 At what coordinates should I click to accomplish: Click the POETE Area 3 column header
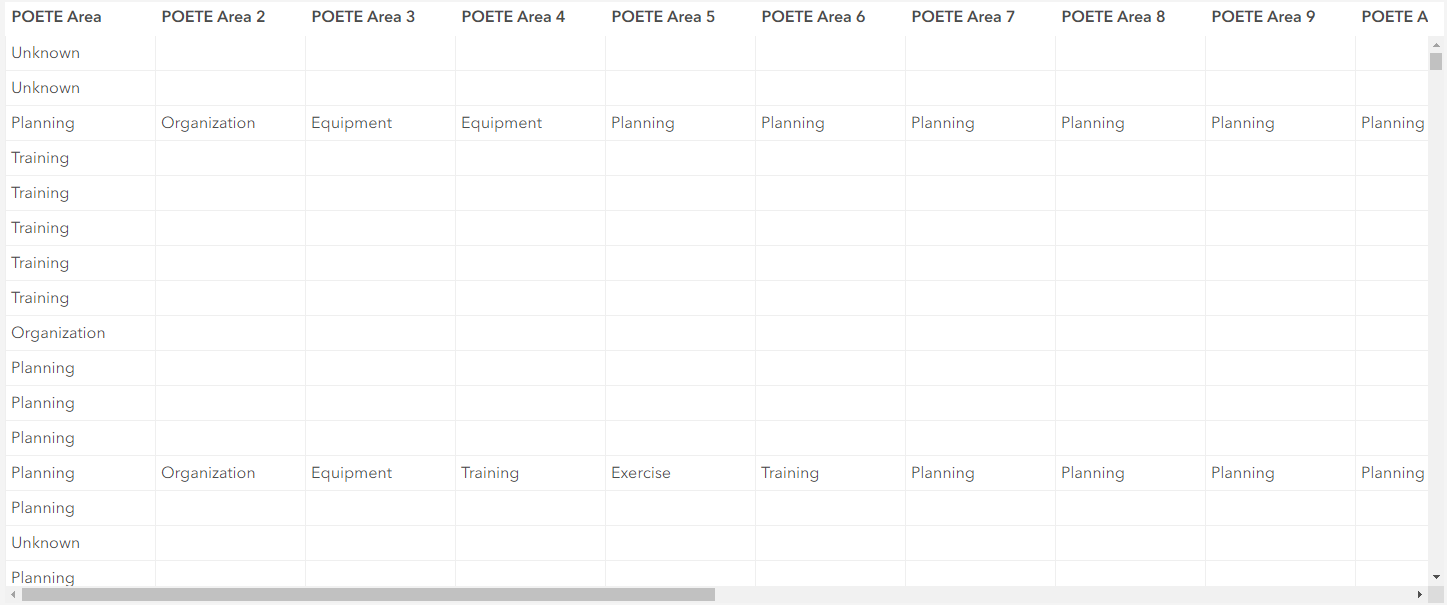tap(363, 17)
